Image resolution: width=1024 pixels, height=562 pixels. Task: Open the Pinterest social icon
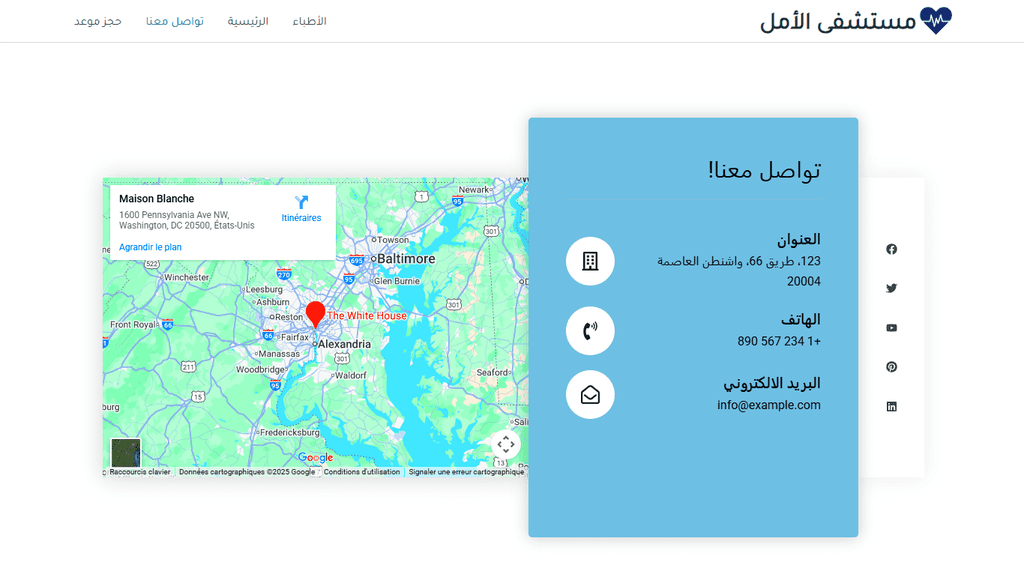891,367
